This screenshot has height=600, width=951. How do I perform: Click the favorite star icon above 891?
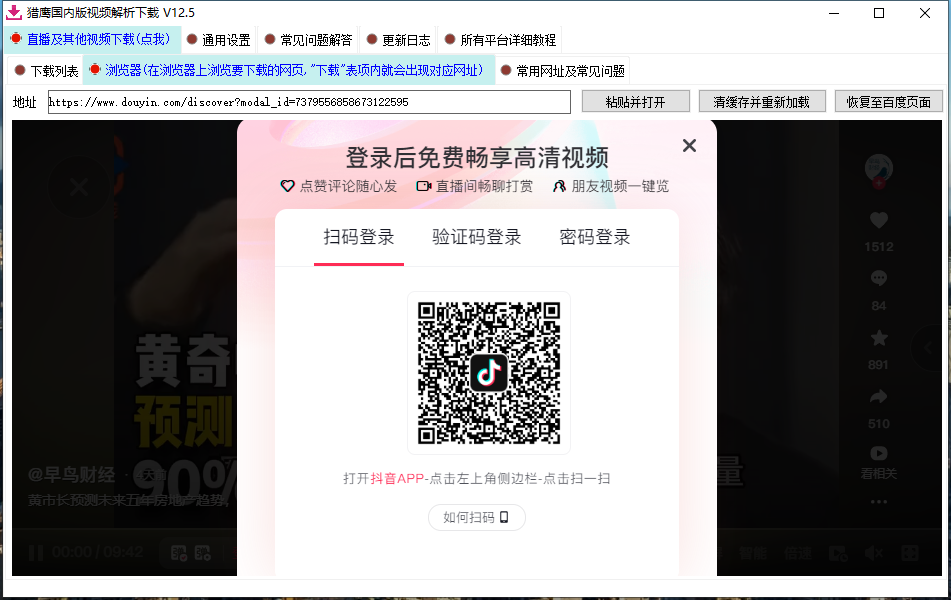(879, 337)
